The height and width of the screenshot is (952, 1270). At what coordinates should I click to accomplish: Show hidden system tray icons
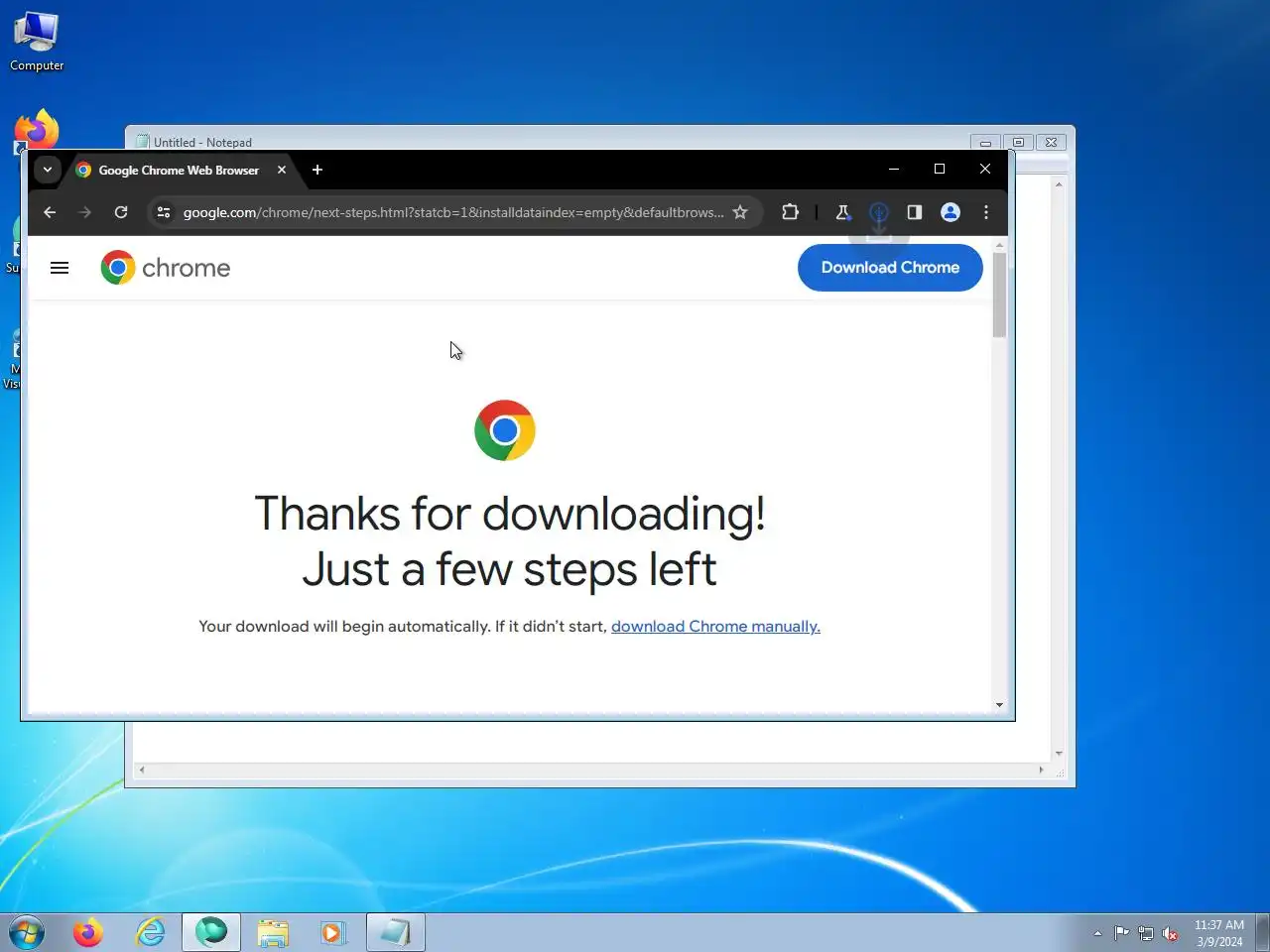click(1097, 933)
